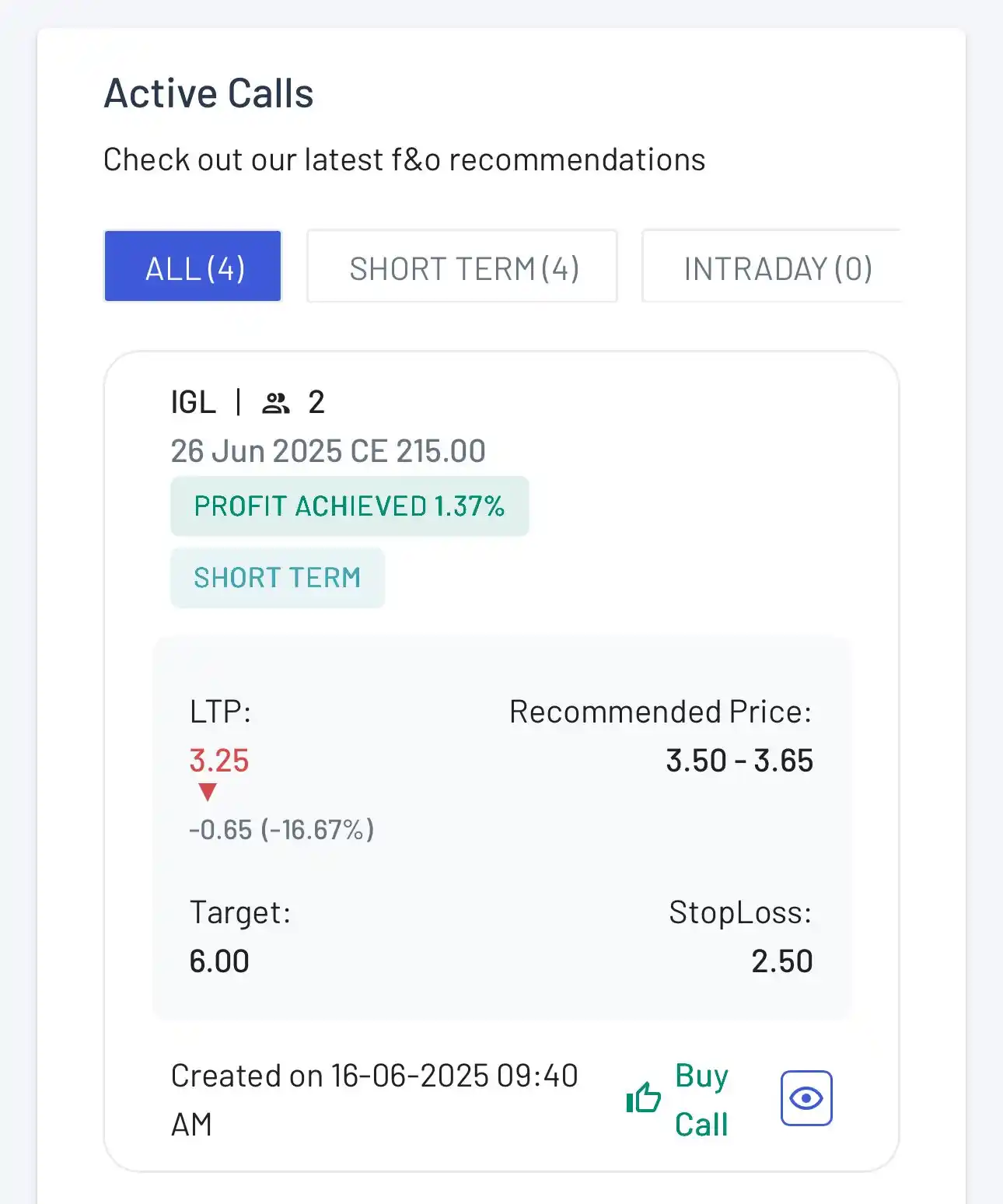Image resolution: width=1003 pixels, height=1204 pixels.
Task: Click the followers people icon next to IGL
Action: coord(275,403)
